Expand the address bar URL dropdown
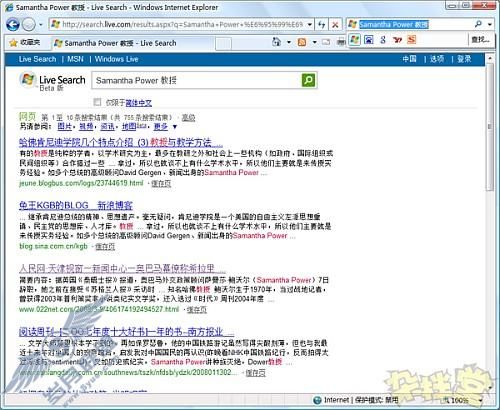 point(310,24)
